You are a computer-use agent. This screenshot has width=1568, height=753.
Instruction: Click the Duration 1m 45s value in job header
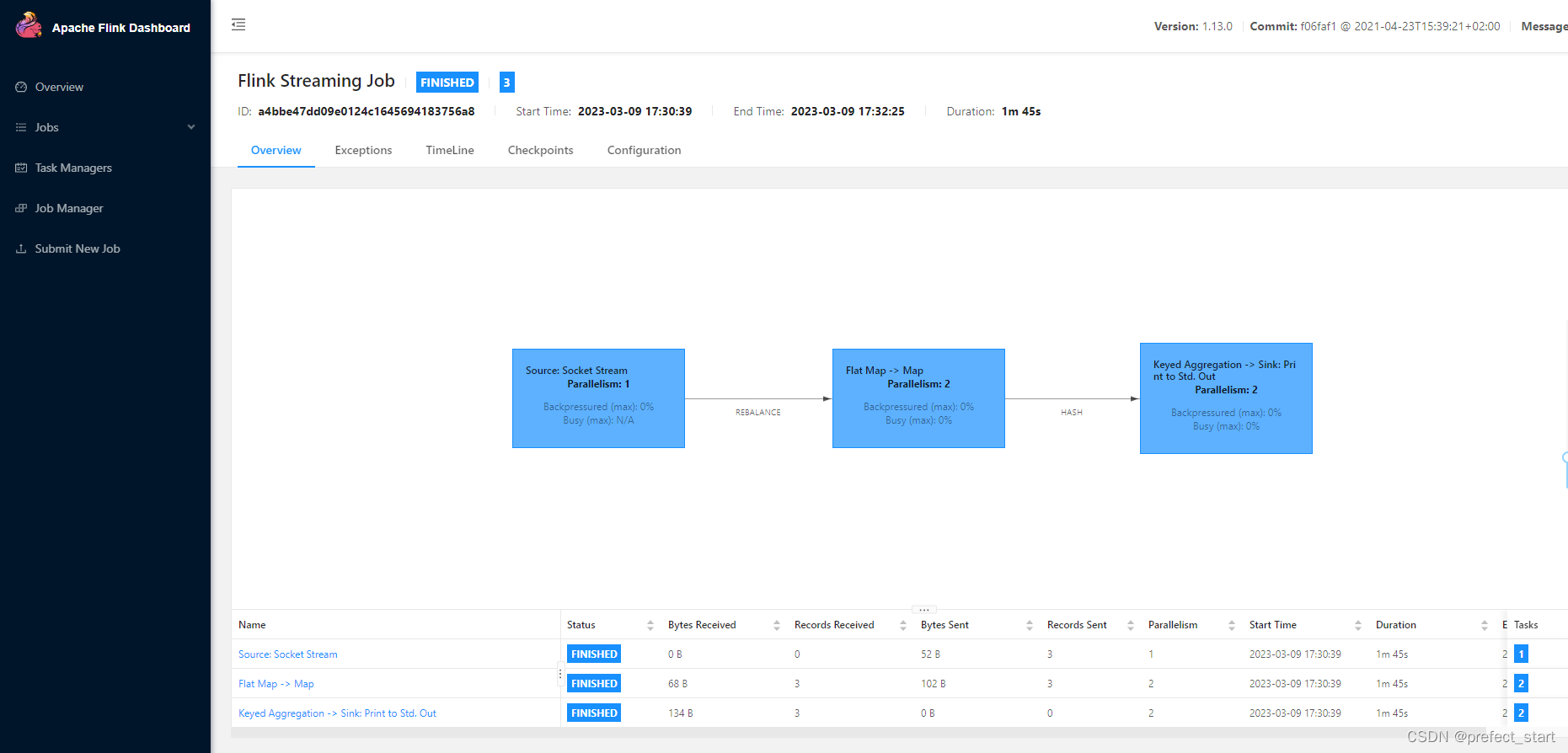pos(1021,111)
